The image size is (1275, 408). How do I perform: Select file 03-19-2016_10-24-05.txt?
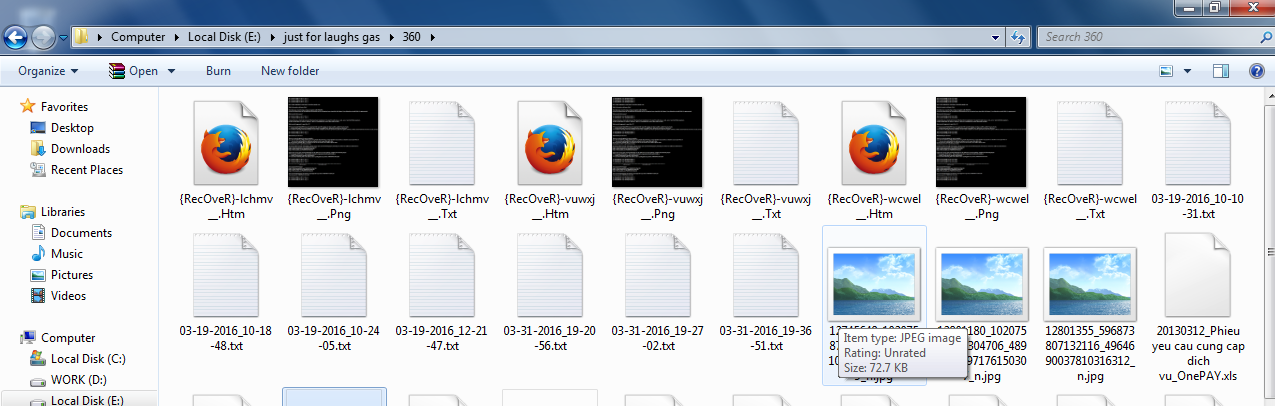point(333,292)
